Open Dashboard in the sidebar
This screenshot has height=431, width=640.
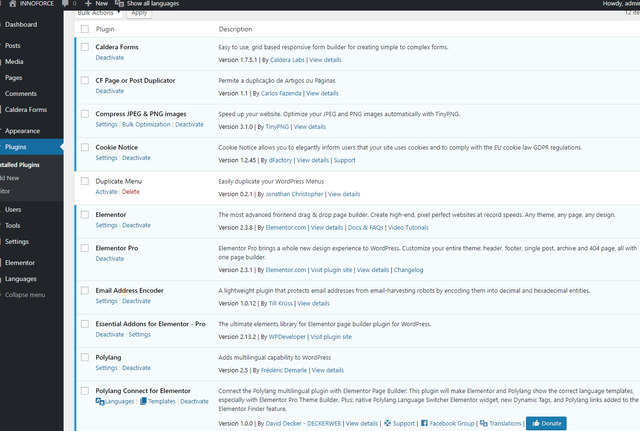21,24
